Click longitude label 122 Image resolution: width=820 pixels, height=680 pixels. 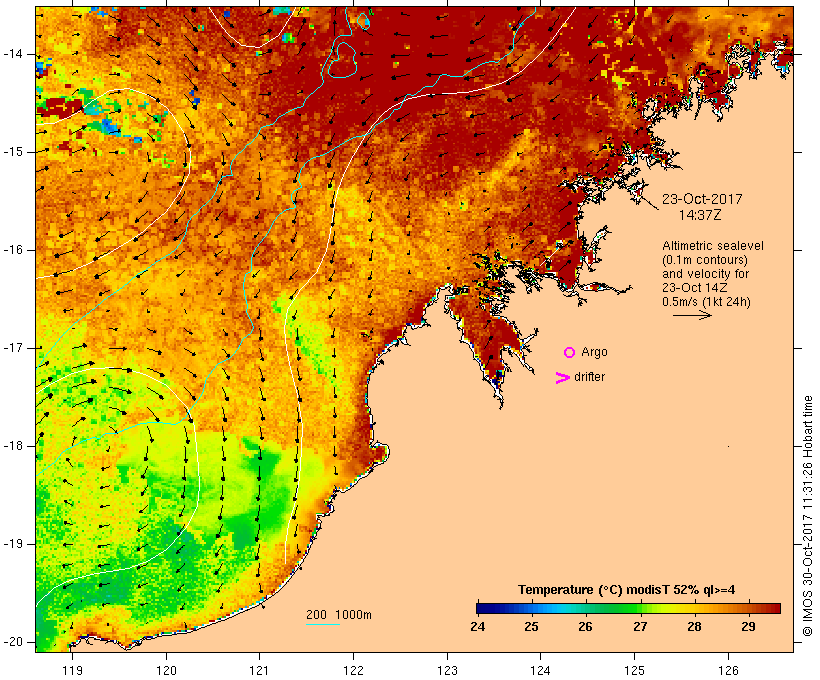[354, 671]
